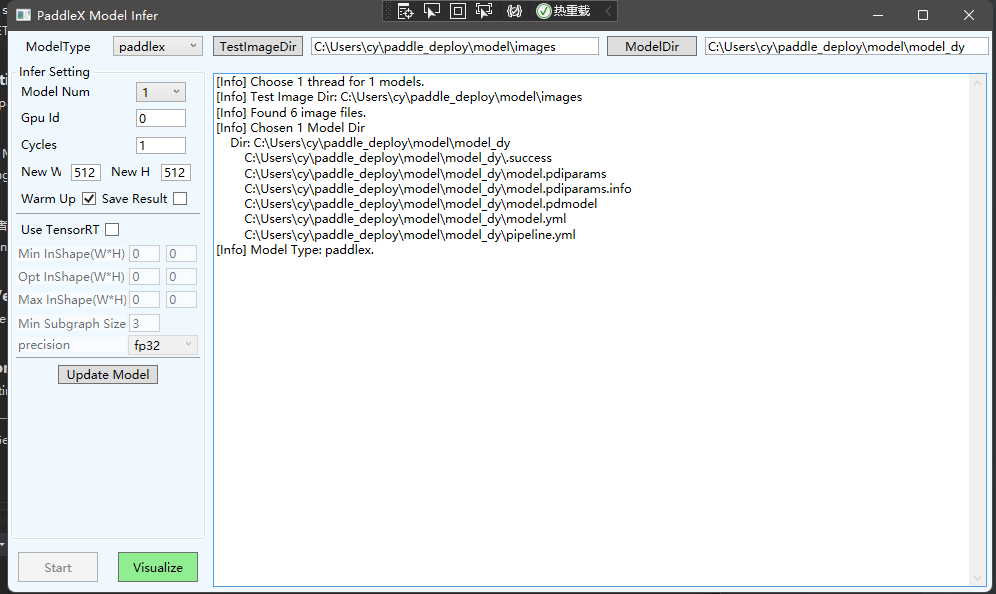The width and height of the screenshot is (996, 594).
Task: Enable the Save Result checkbox
Action: pyautogui.click(x=180, y=199)
